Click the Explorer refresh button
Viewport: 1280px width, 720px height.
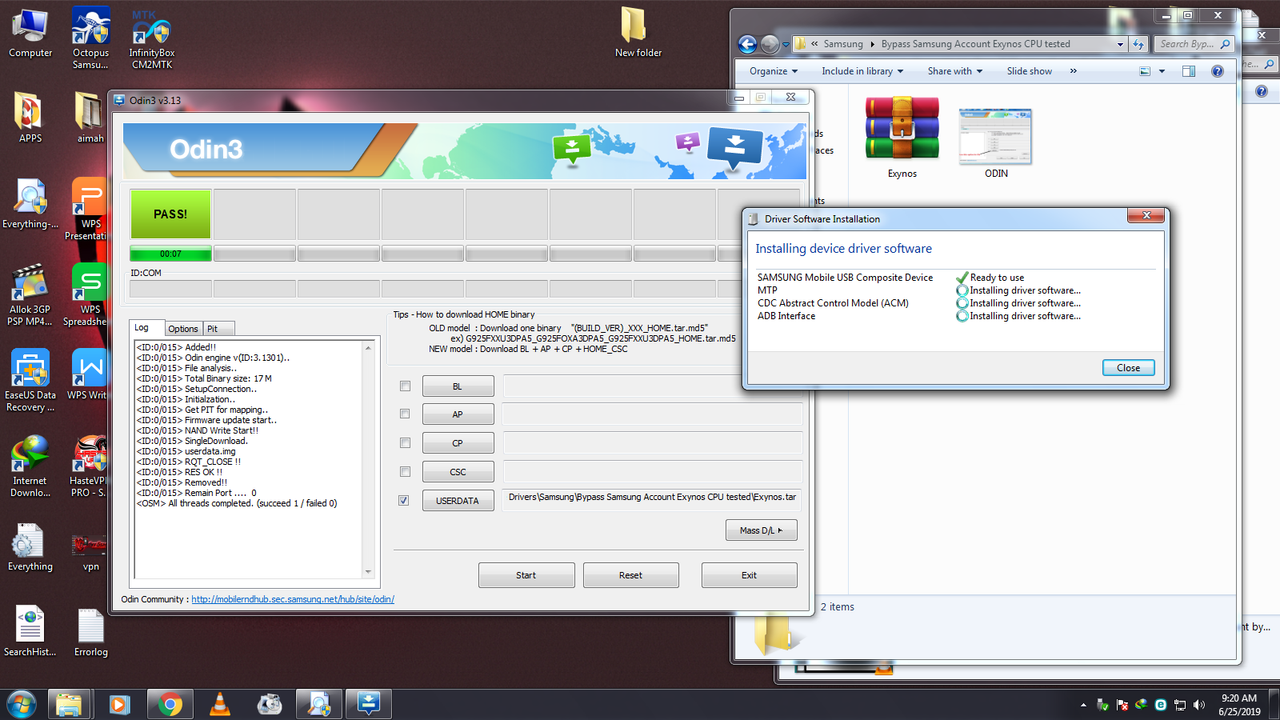(1138, 44)
